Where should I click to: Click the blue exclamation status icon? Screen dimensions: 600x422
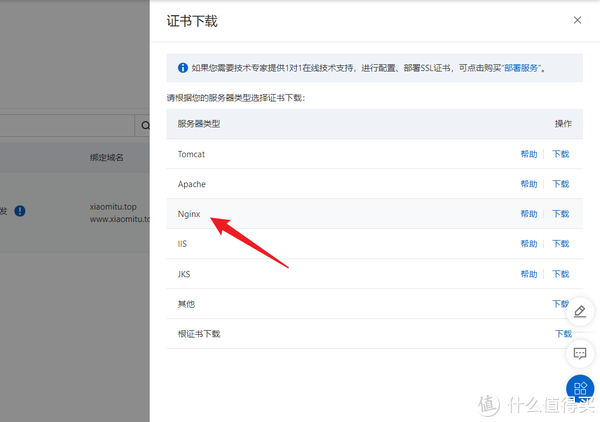point(20,211)
